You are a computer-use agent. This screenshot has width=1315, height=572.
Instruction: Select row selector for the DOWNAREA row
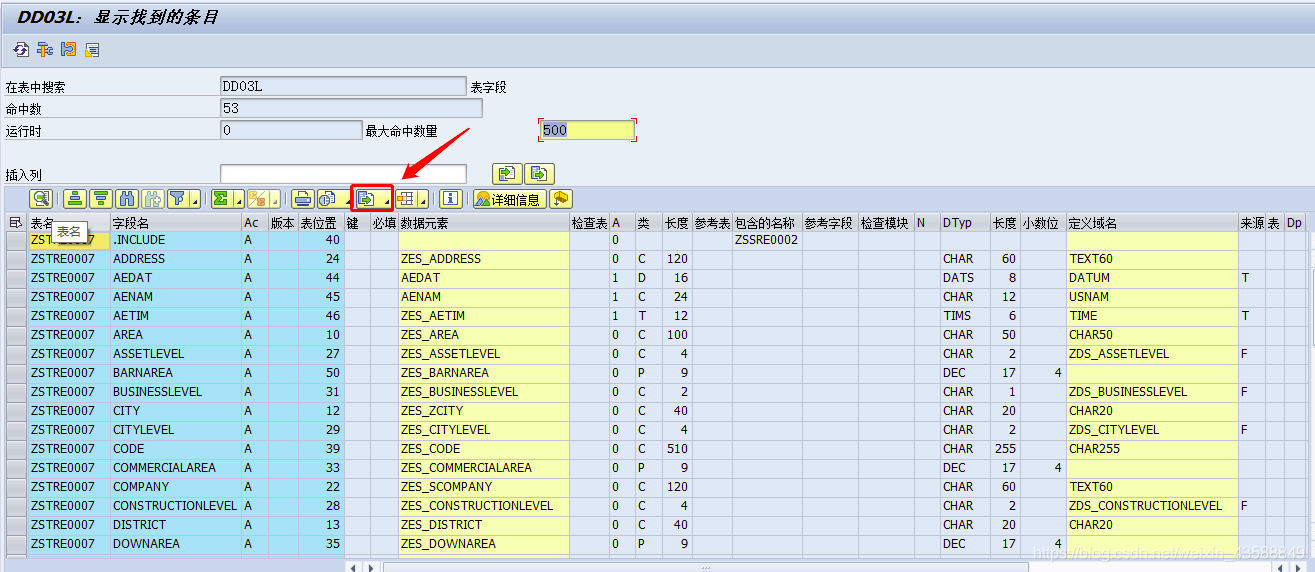tap(16, 544)
